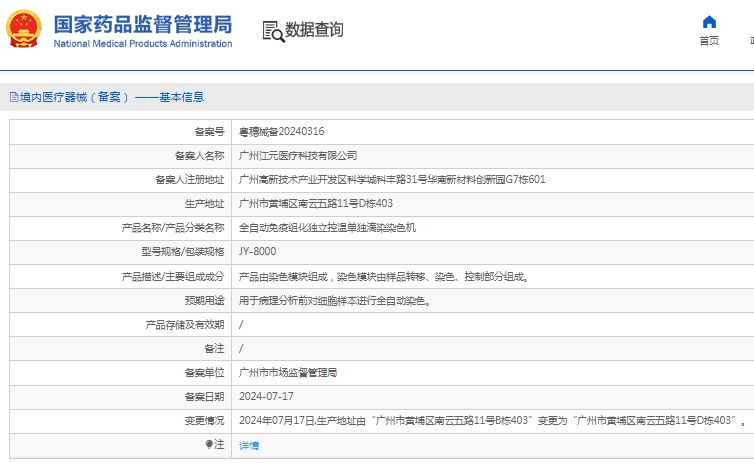Click National Medical Products Administration English subtitle

[x=143, y=43]
